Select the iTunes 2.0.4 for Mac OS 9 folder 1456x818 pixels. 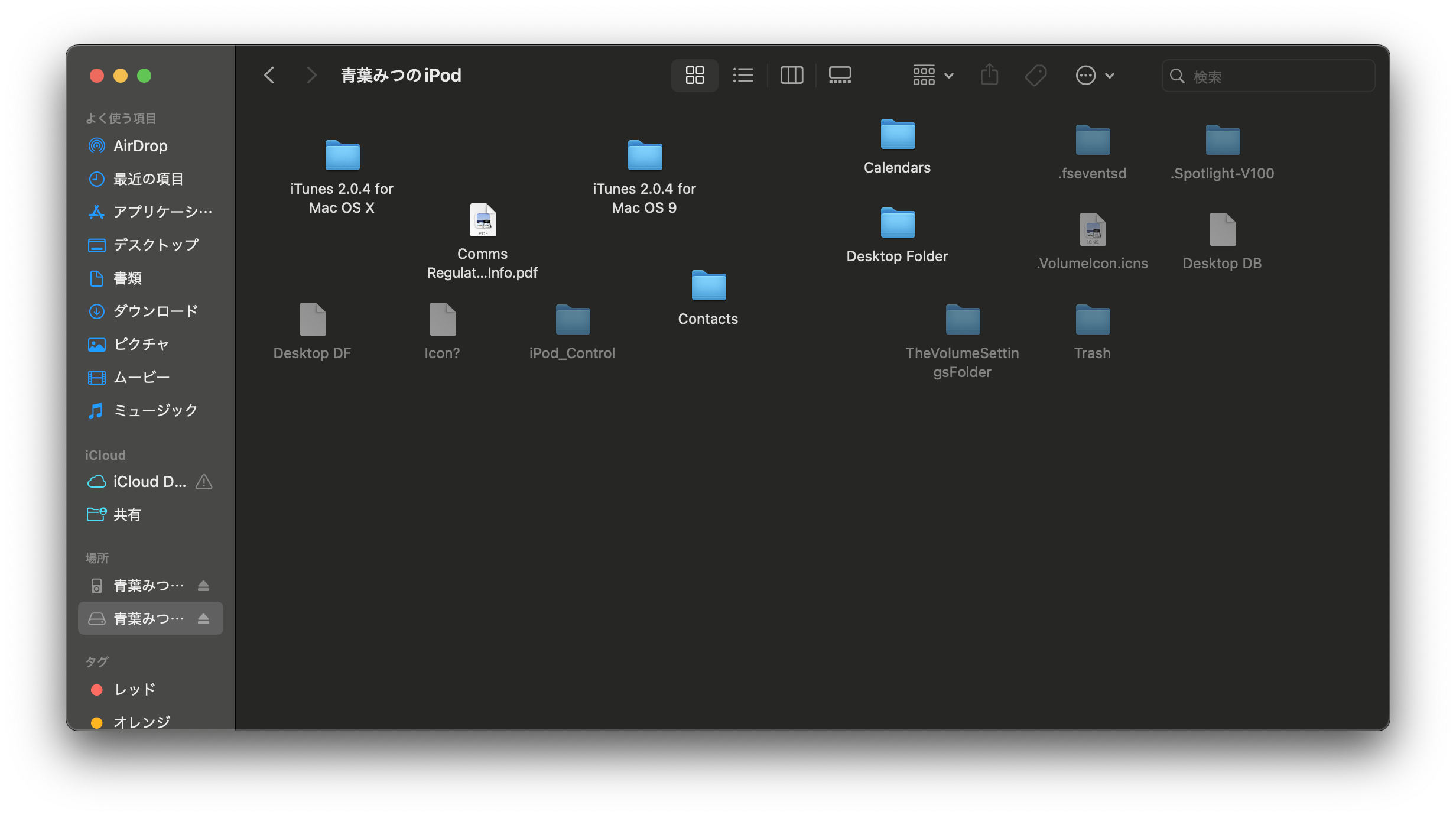coord(645,177)
